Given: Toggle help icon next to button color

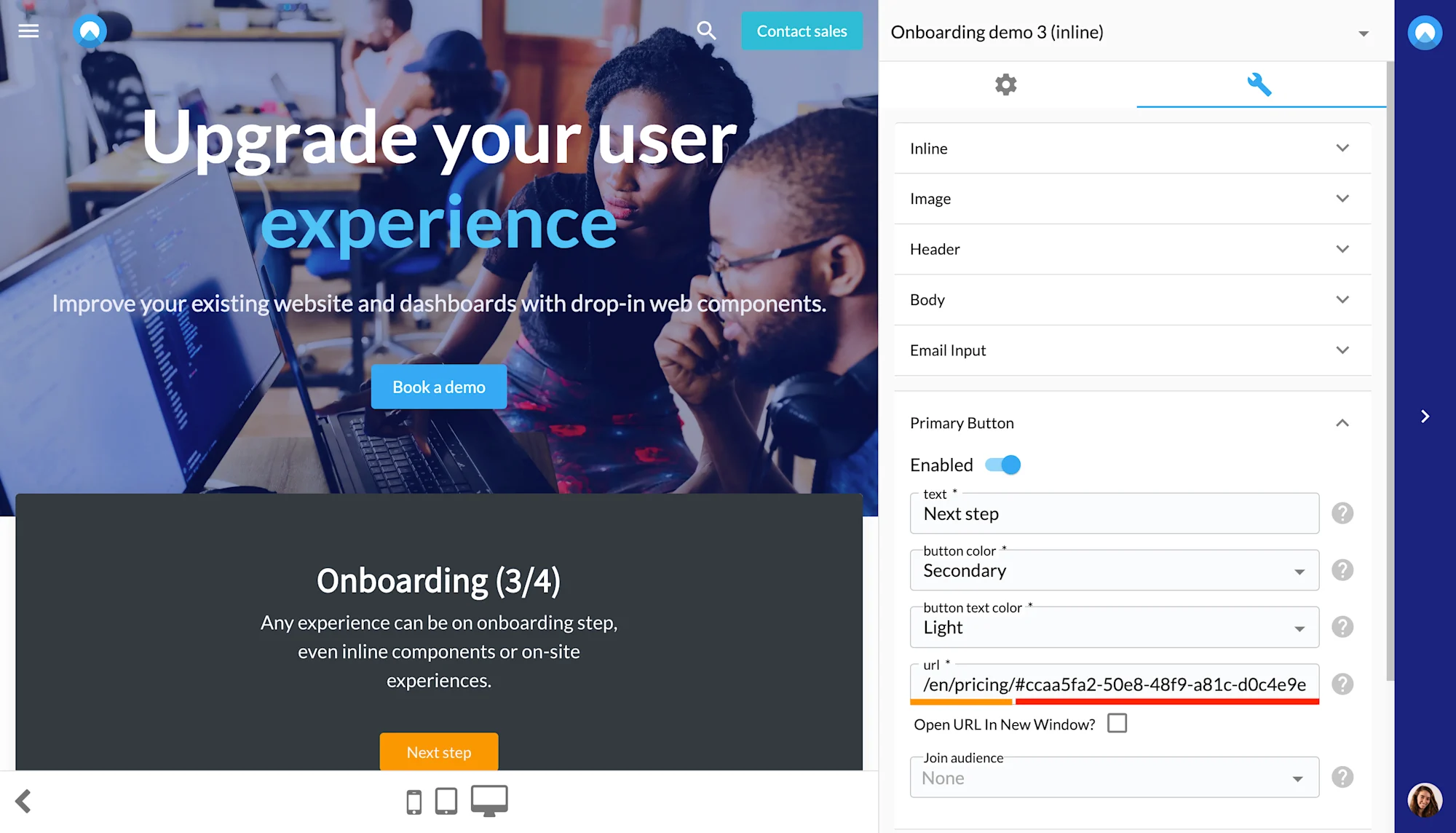Looking at the screenshot, I should point(1342,569).
